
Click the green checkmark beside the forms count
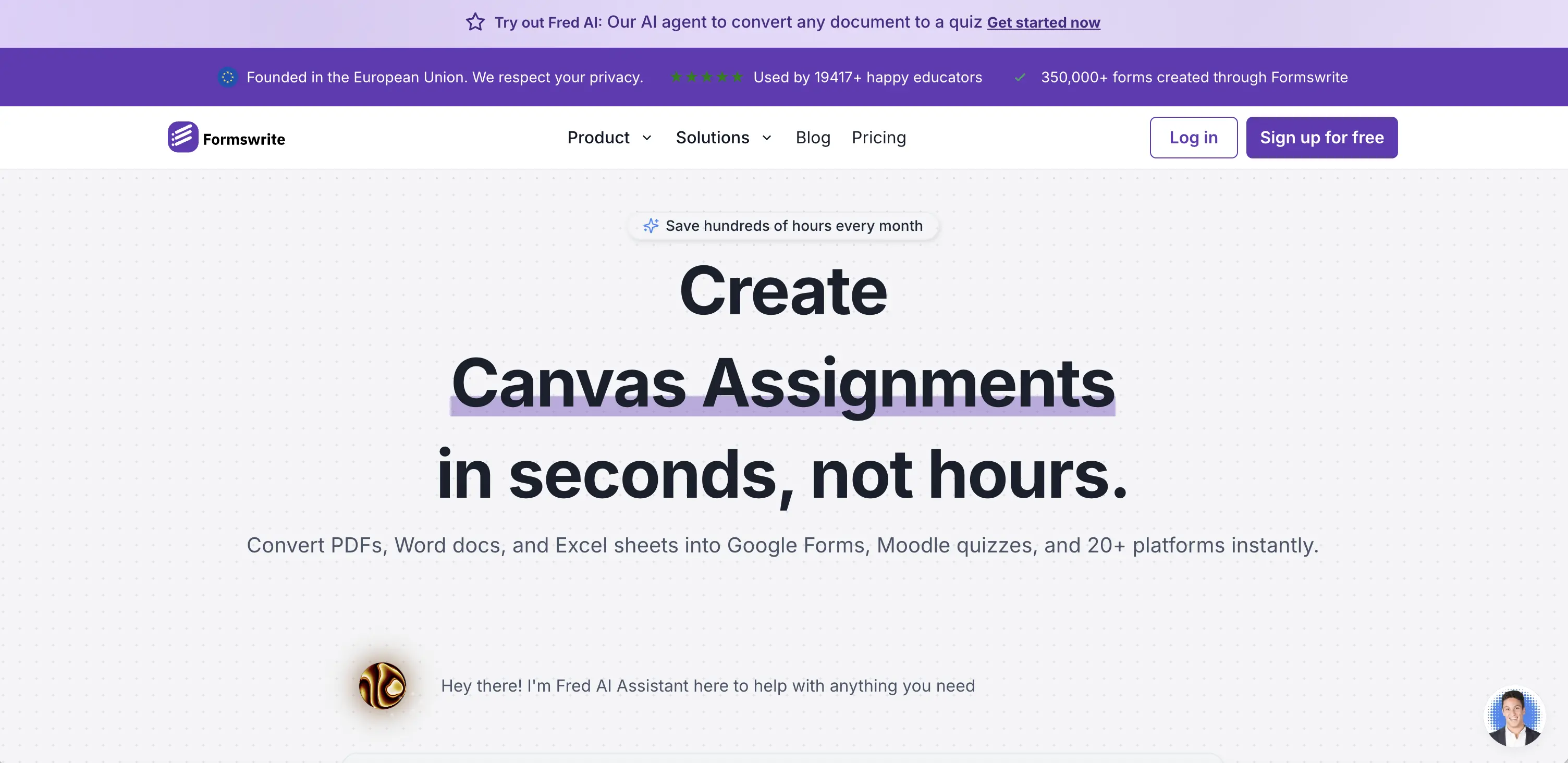pos(1020,78)
